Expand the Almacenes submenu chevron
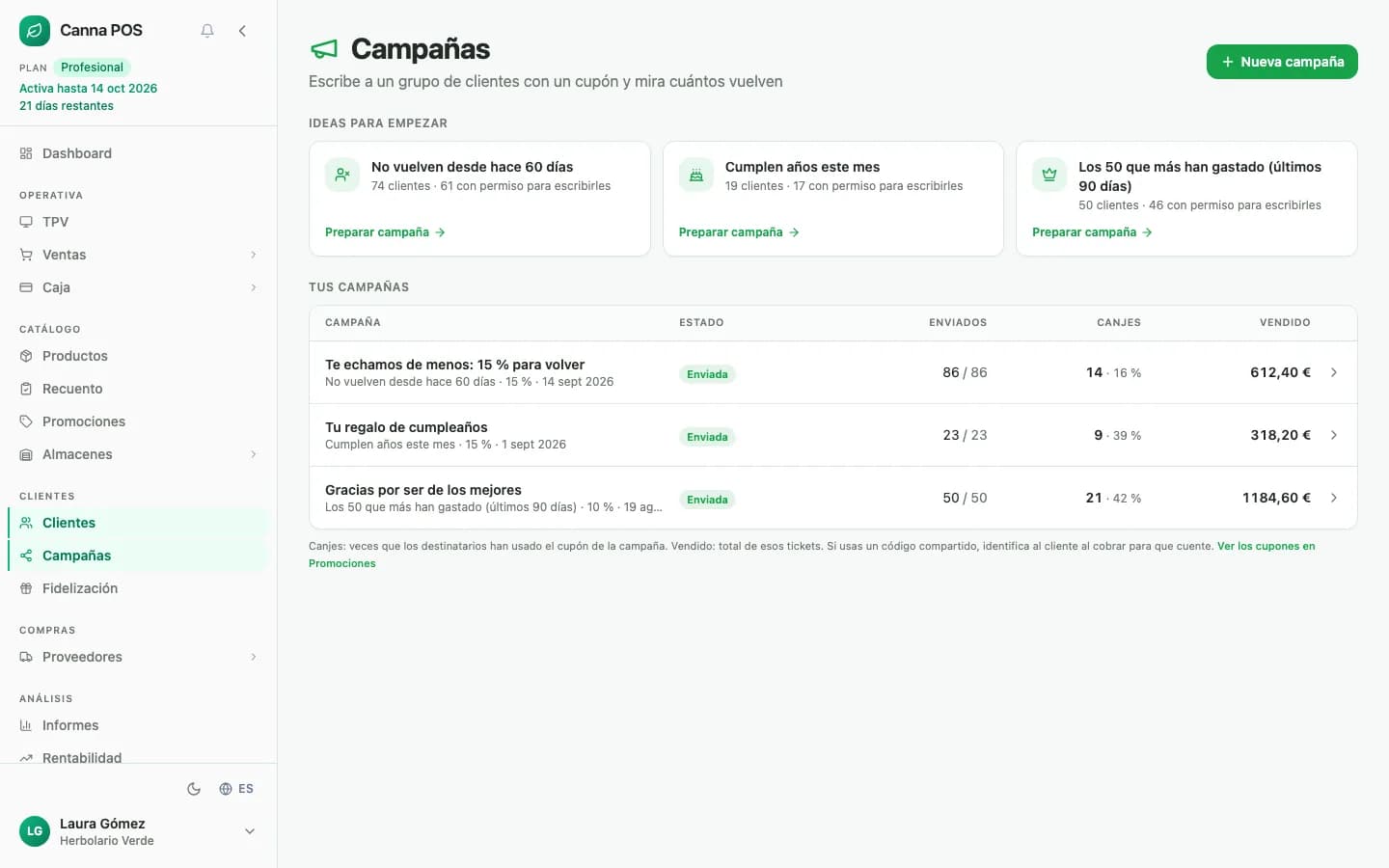 [x=254, y=454]
